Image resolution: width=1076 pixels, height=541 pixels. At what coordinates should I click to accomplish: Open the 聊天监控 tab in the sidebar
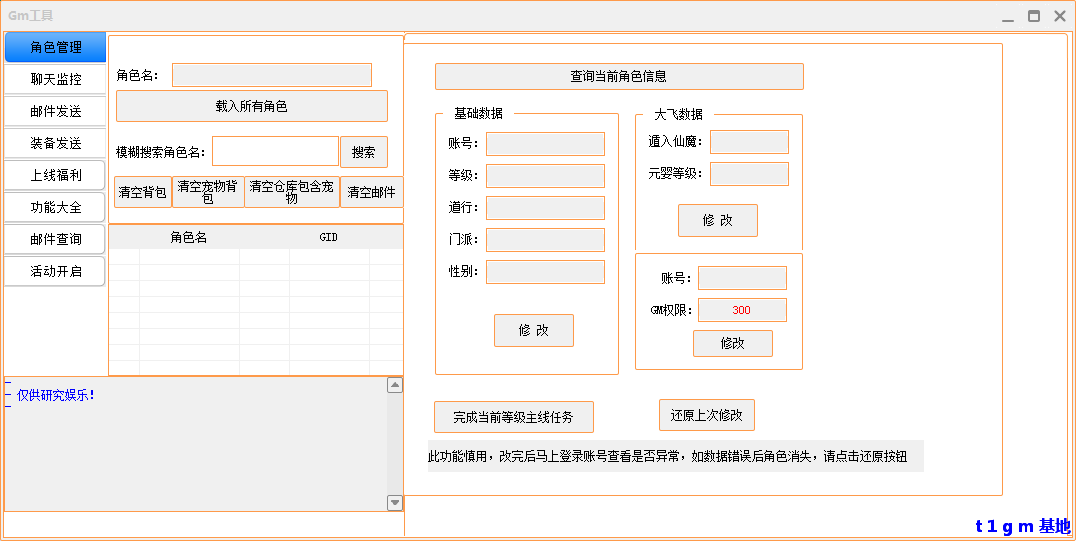55,79
